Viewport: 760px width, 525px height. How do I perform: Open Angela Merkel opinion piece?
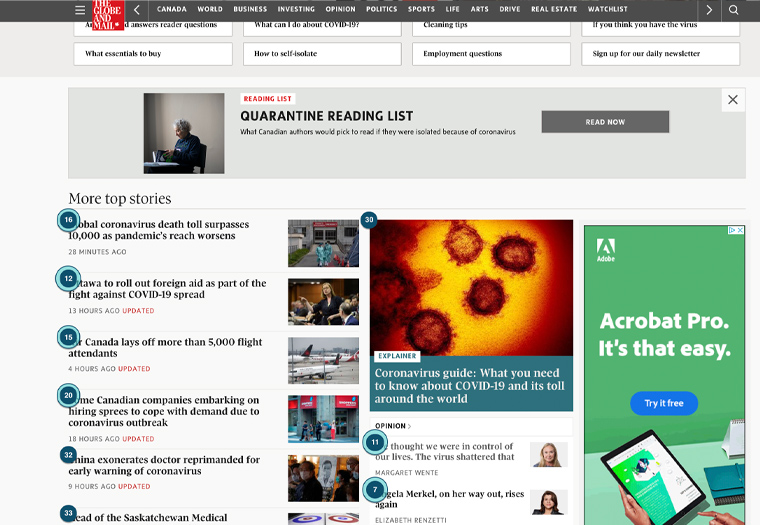(x=449, y=499)
